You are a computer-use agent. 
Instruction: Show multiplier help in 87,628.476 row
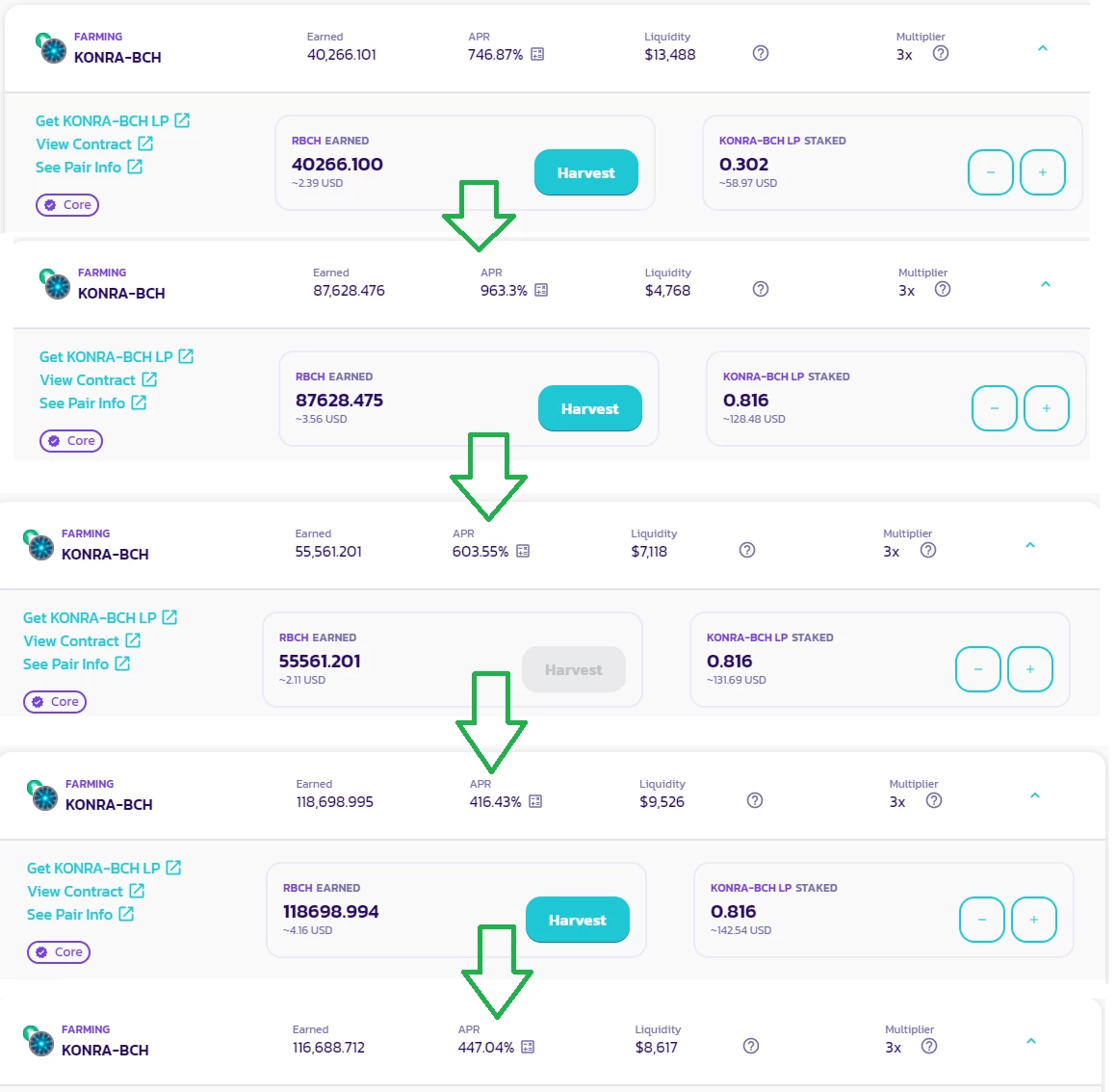click(x=943, y=289)
